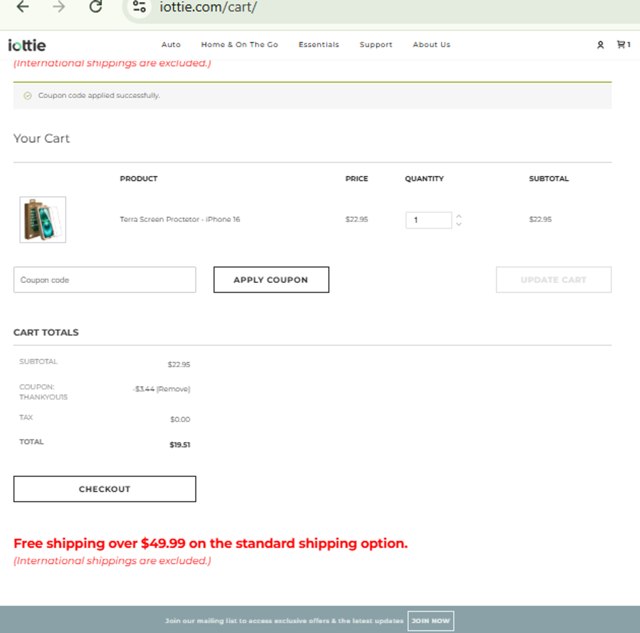The height and width of the screenshot is (633, 640).
Task: Open the account profile icon
Action: point(600,45)
